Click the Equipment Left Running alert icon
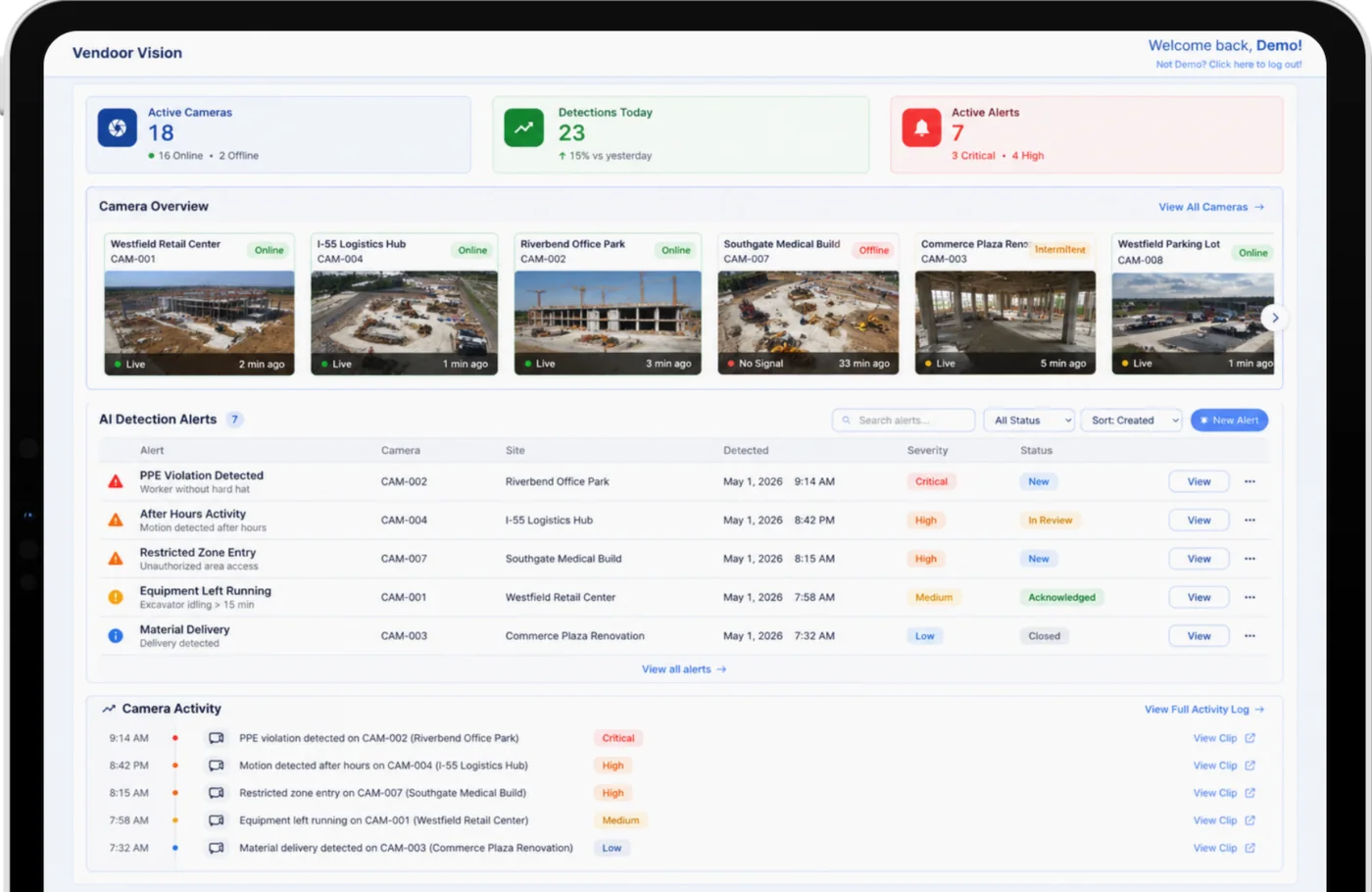 [116, 597]
